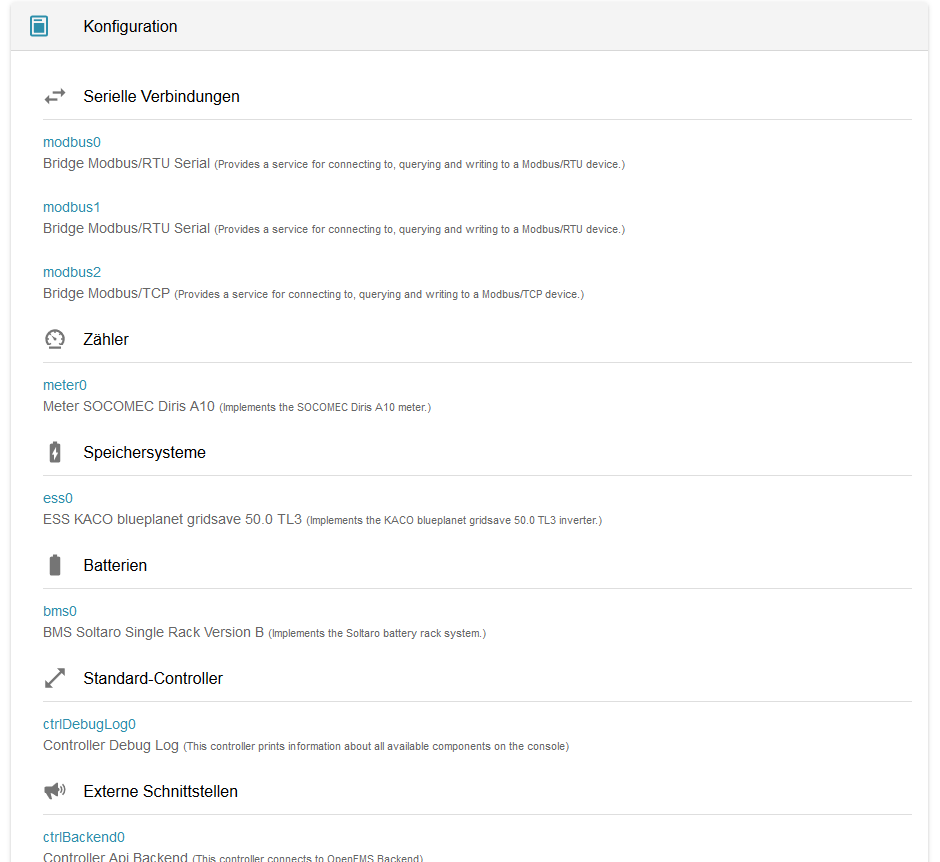Viewport: 940px width, 862px height.
Task: Open the ctrlDebugLog0 controller link
Action: tap(89, 725)
